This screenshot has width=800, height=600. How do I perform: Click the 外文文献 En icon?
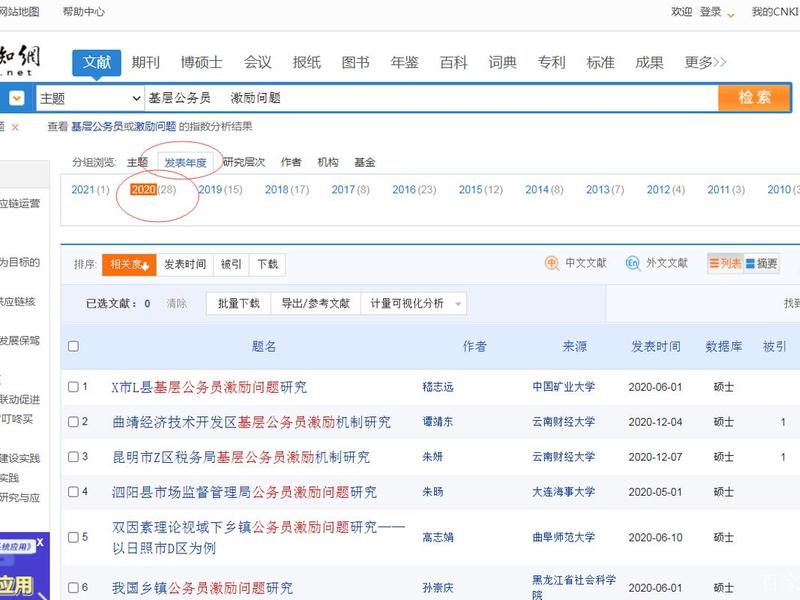click(633, 263)
